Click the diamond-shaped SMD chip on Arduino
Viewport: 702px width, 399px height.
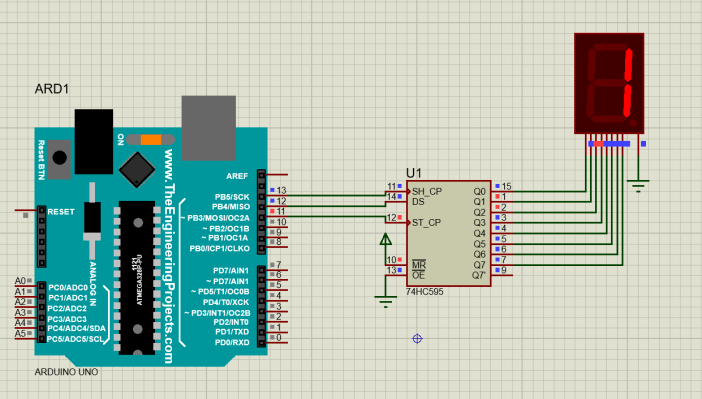137,170
